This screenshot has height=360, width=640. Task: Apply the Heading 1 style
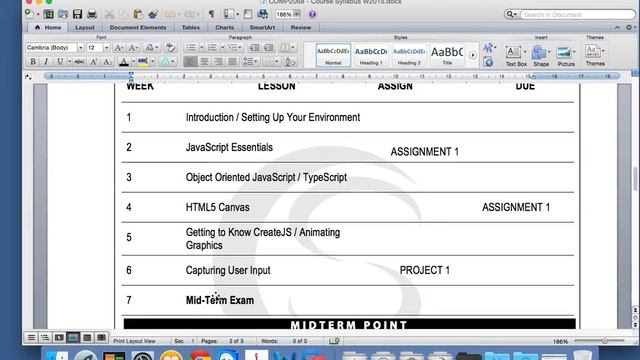(x=371, y=55)
